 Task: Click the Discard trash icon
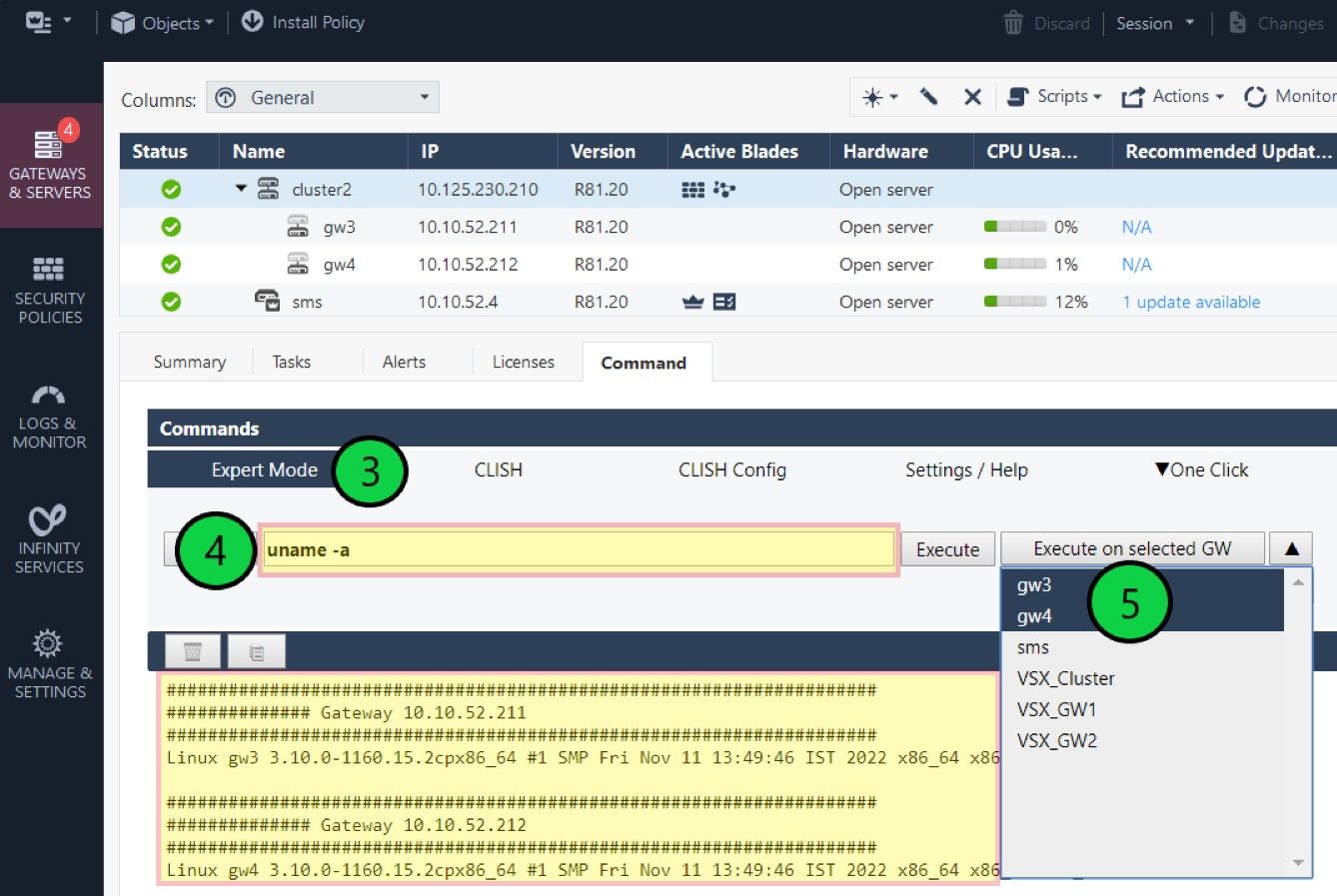click(1011, 22)
